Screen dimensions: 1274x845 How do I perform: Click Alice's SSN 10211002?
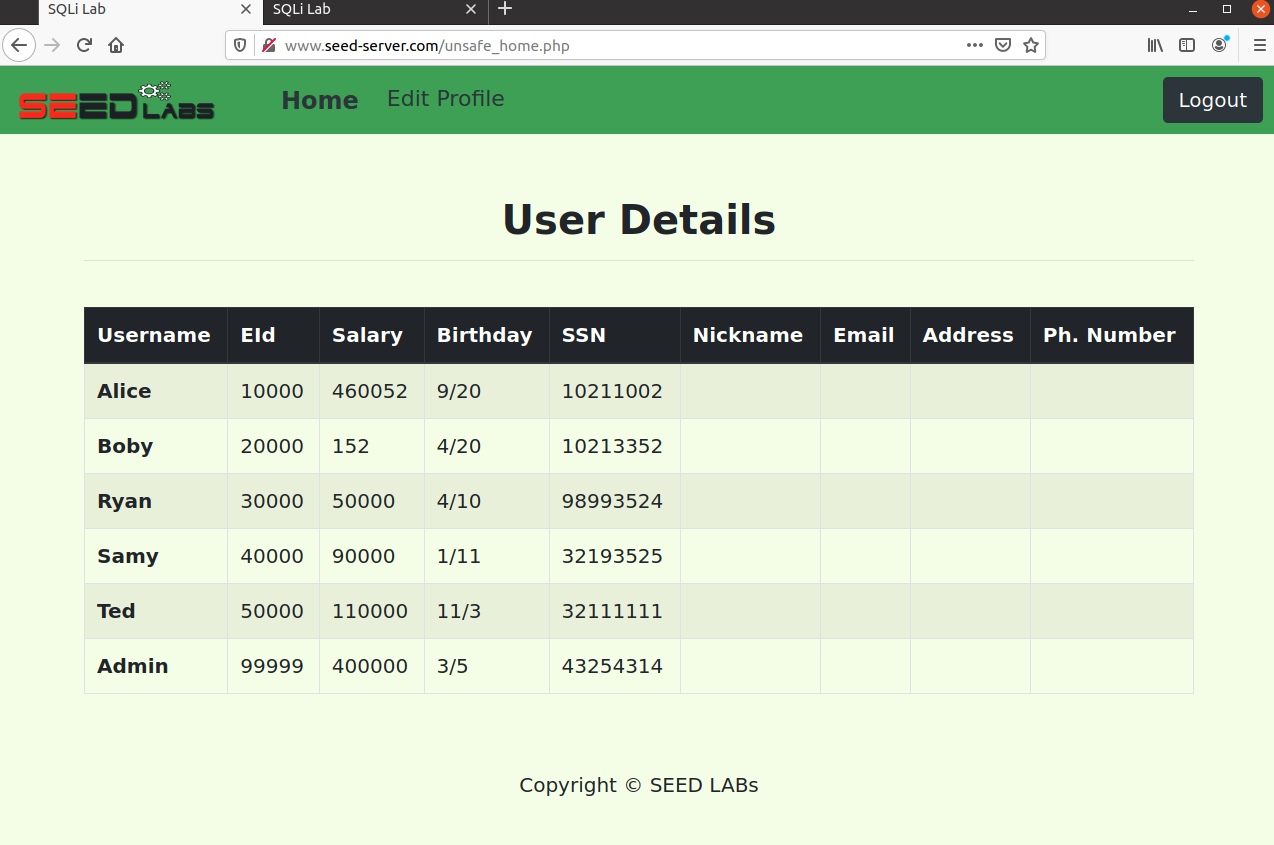point(612,391)
